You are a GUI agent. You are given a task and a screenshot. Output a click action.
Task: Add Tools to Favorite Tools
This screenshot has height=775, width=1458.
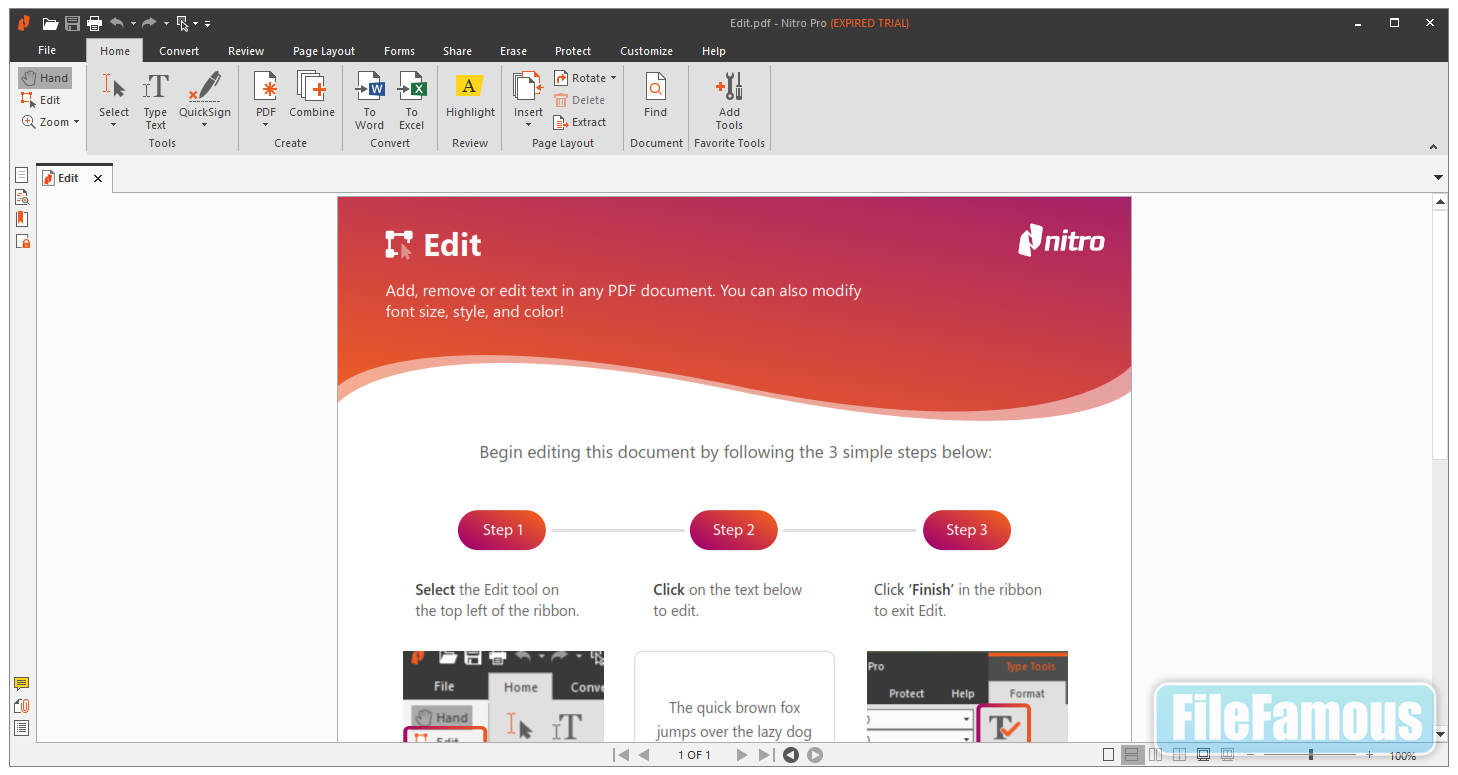coord(729,100)
